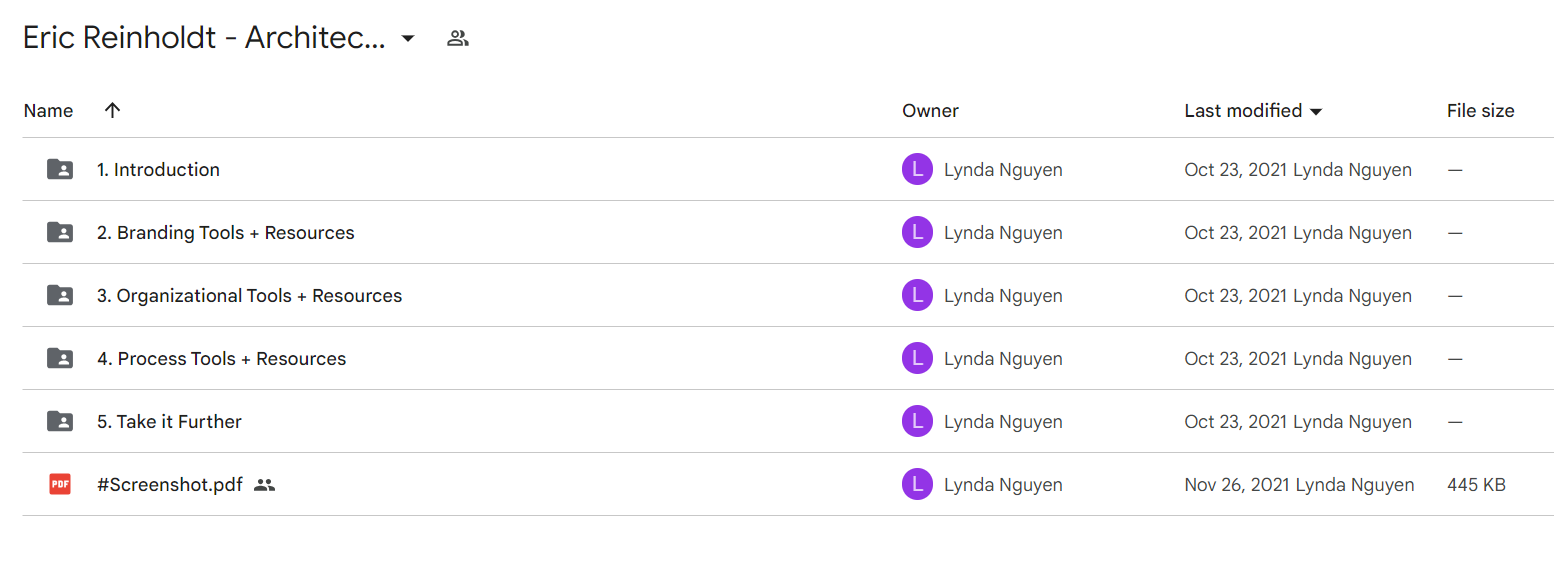This screenshot has height=563, width=1554.
Task: Click the owner avatar in the #Screenshot.pdf row
Action: [917, 484]
